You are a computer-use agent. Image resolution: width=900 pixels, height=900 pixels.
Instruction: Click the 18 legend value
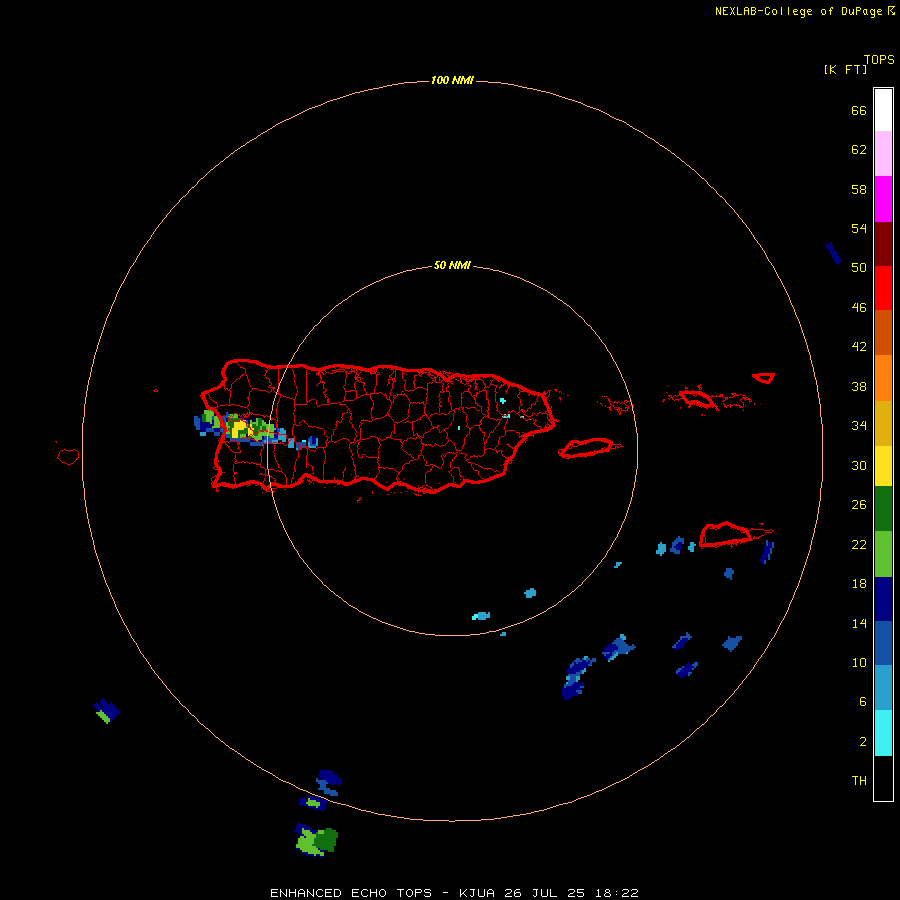coord(859,584)
